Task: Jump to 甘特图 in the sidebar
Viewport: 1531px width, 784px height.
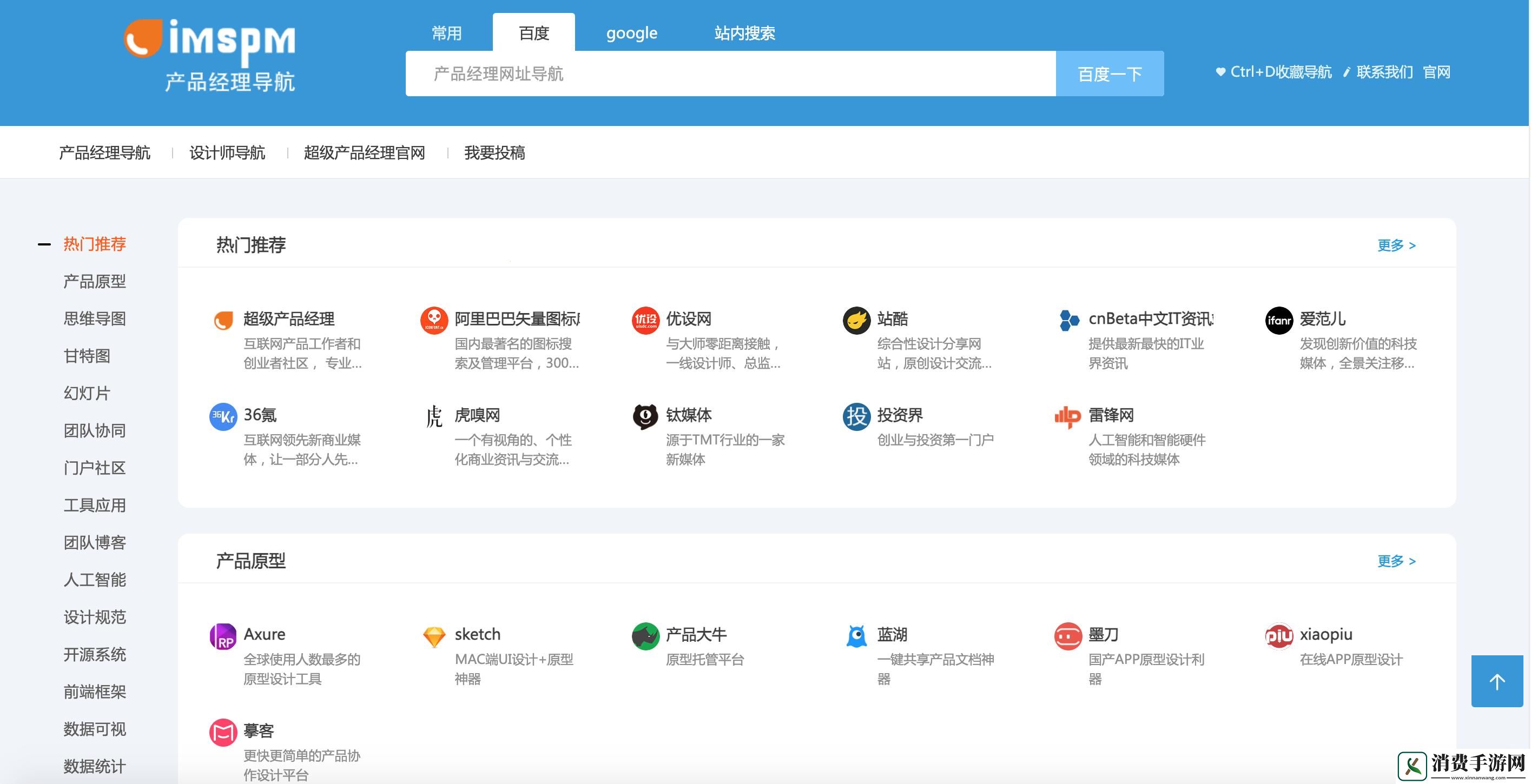Action: point(87,356)
